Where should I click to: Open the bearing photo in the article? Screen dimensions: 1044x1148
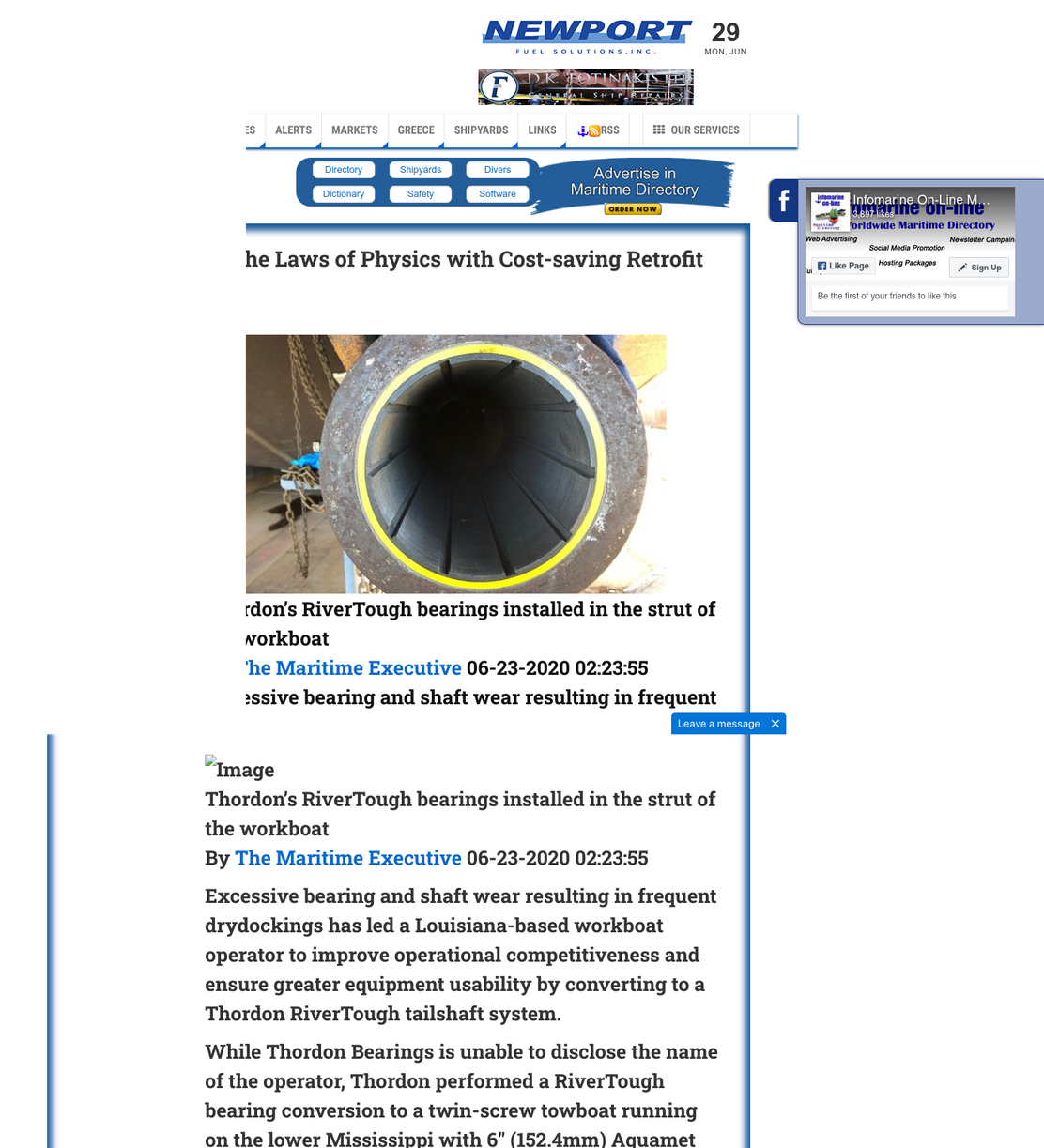click(x=456, y=464)
